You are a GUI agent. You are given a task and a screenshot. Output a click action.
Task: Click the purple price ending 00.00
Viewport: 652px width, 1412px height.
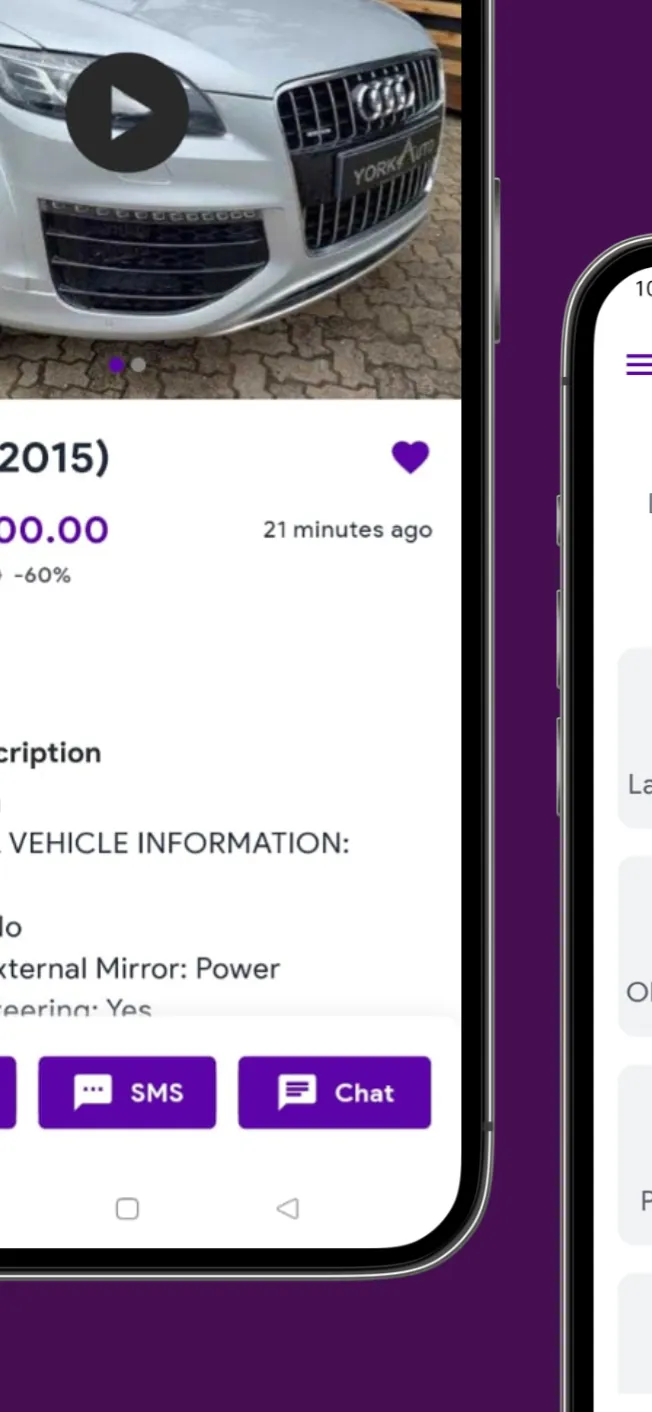54,530
